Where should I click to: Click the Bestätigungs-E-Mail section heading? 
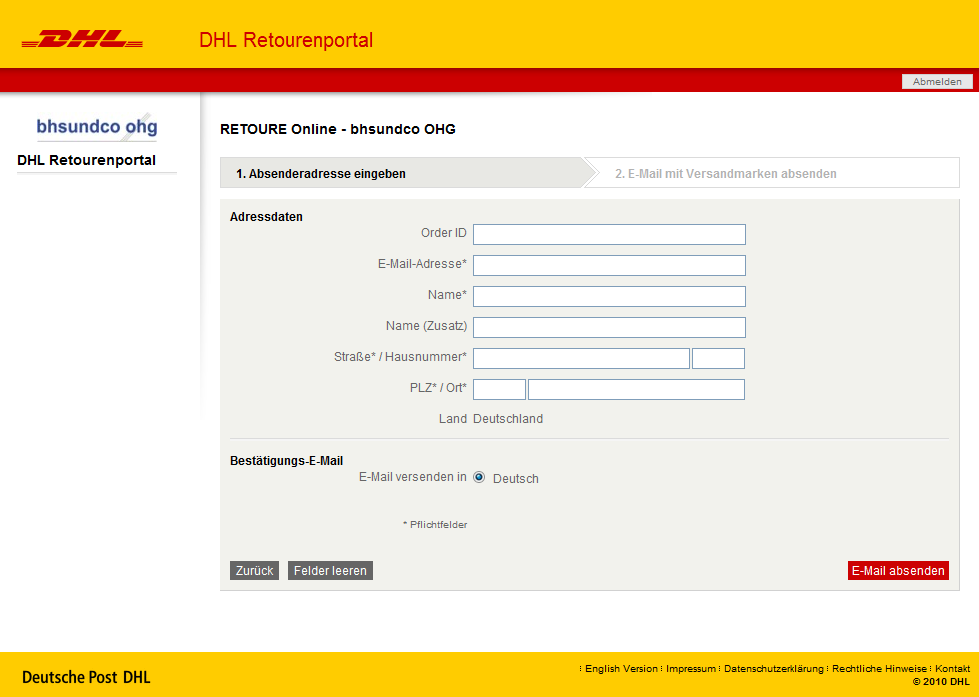click(287, 461)
